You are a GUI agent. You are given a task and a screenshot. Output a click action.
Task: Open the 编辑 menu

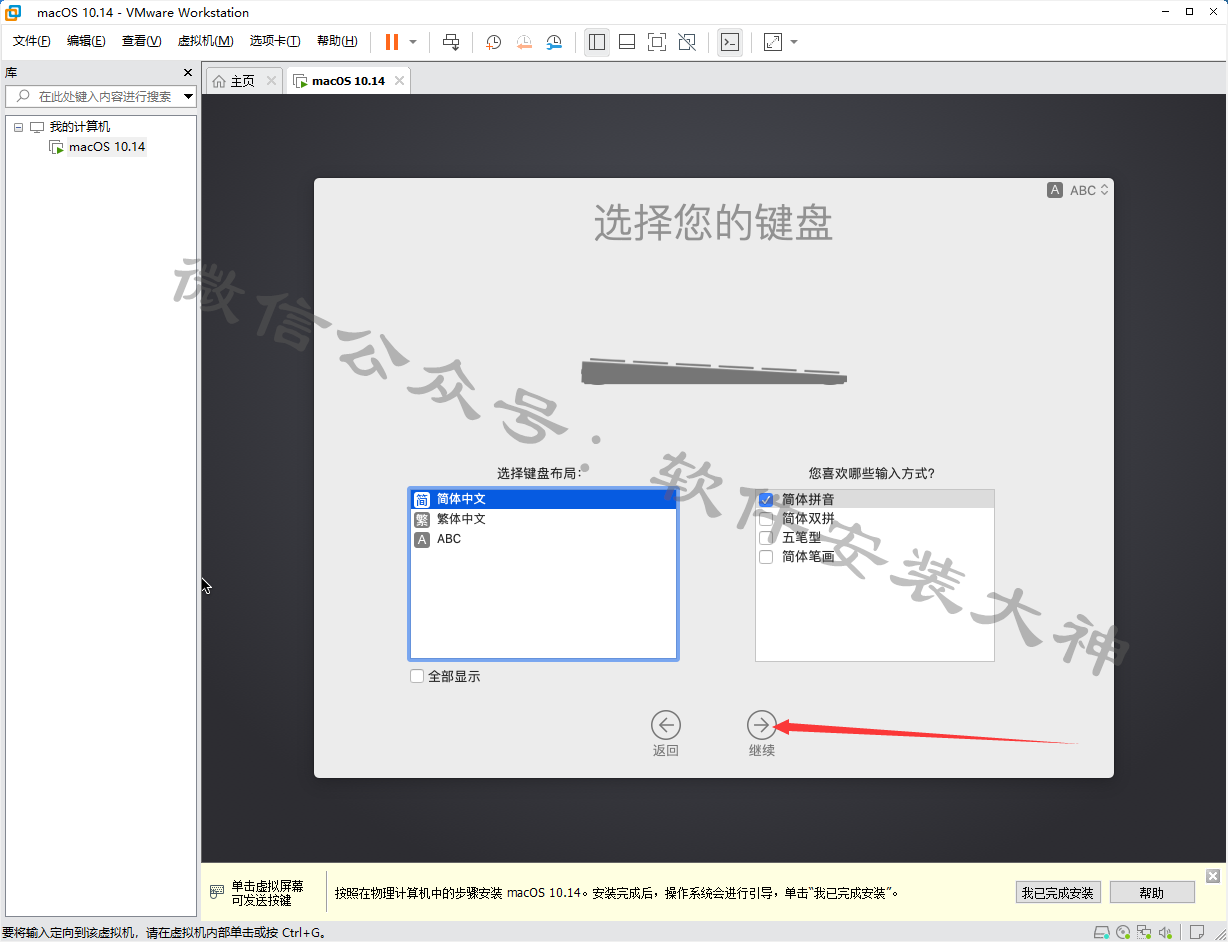click(86, 41)
